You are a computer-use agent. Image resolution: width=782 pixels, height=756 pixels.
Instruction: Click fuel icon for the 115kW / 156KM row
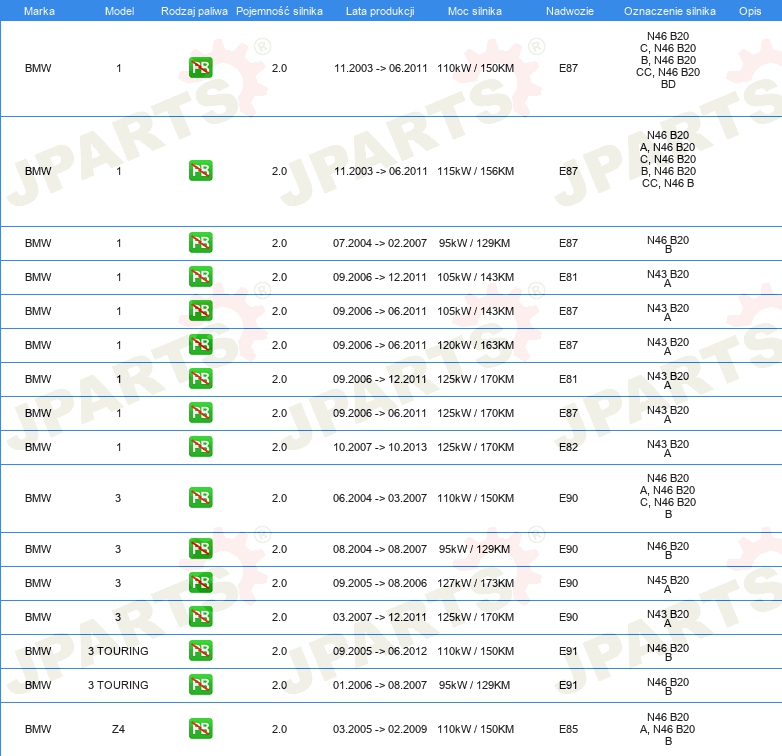tap(200, 171)
